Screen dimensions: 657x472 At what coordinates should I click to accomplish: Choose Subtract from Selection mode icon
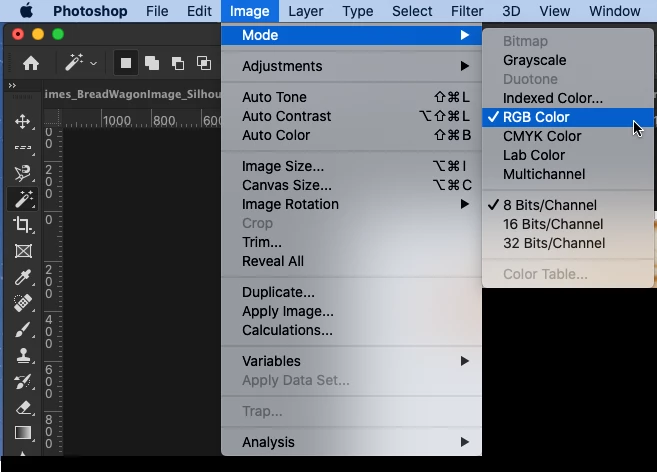point(178,63)
